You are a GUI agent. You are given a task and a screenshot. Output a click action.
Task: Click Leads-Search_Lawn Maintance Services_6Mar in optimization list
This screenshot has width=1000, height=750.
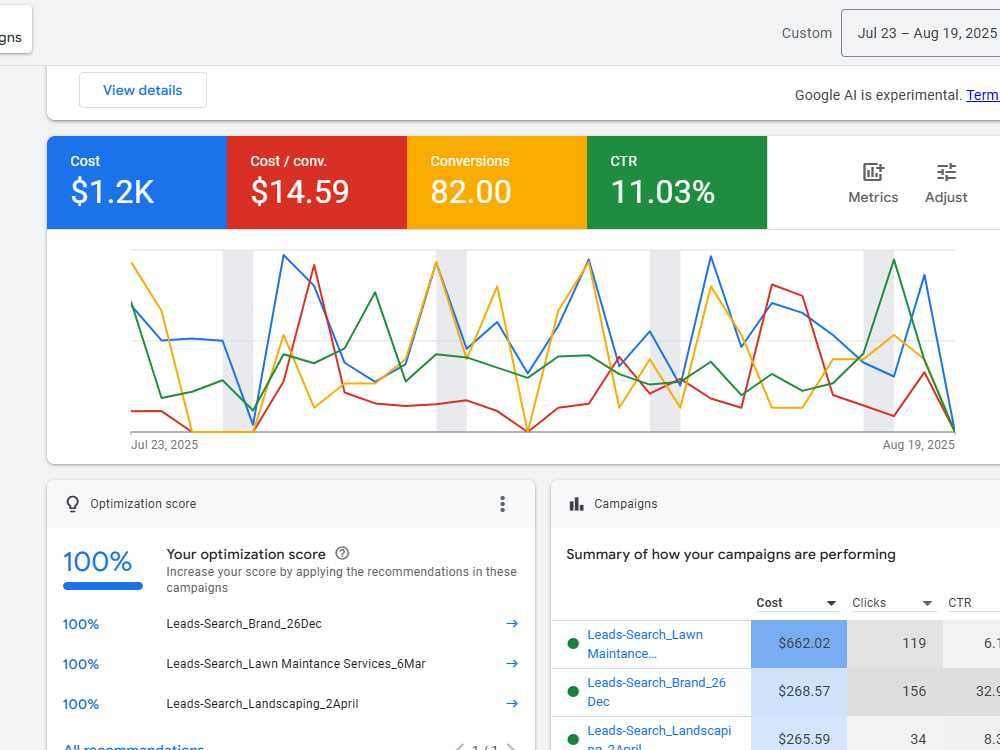296,664
